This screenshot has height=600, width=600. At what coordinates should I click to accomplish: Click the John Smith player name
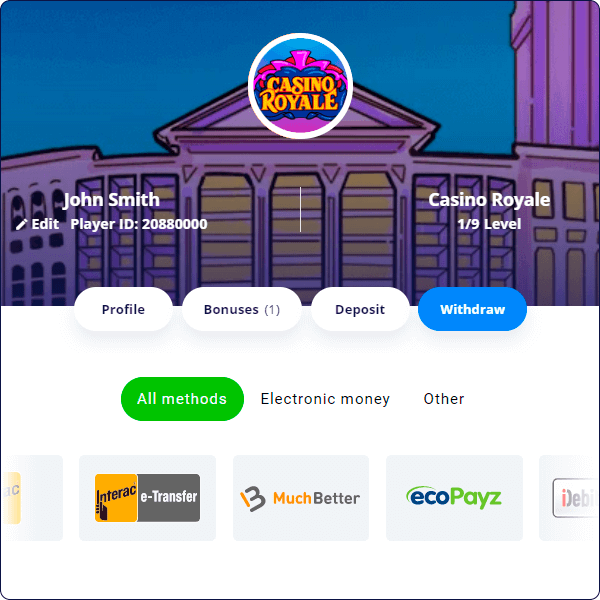pos(111,200)
